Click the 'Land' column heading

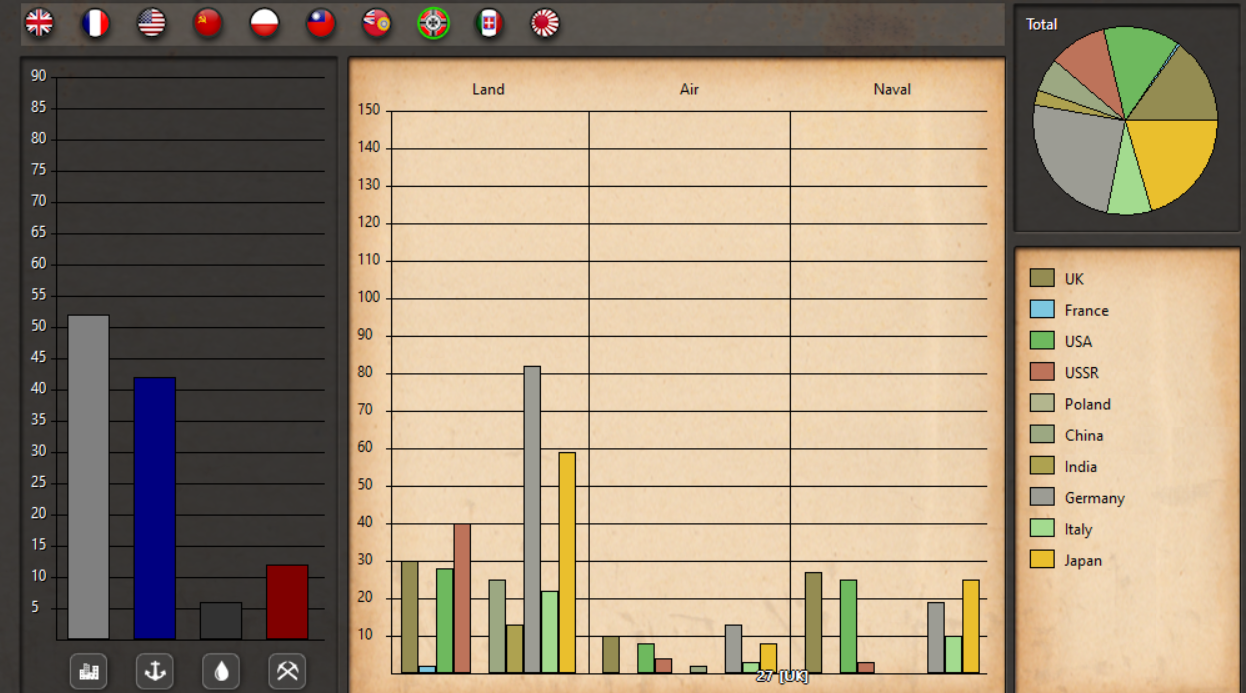point(488,89)
